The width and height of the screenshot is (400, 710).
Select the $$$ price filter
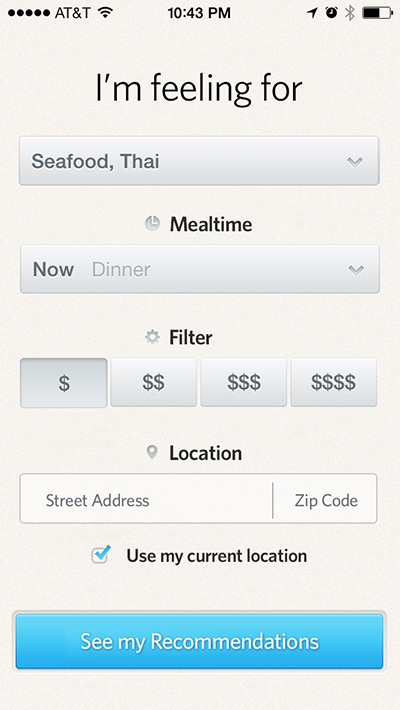[x=244, y=383]
